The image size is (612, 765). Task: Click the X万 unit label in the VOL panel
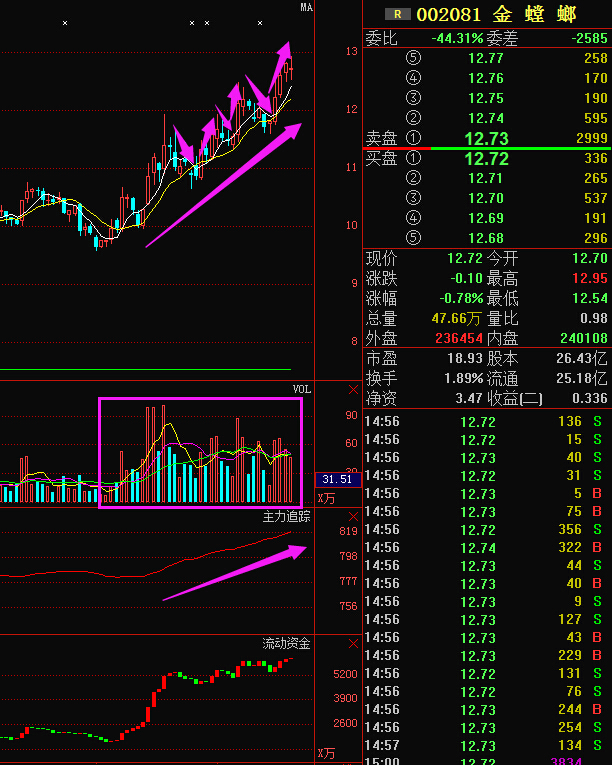pyautogui.click(x=326, y=498)
